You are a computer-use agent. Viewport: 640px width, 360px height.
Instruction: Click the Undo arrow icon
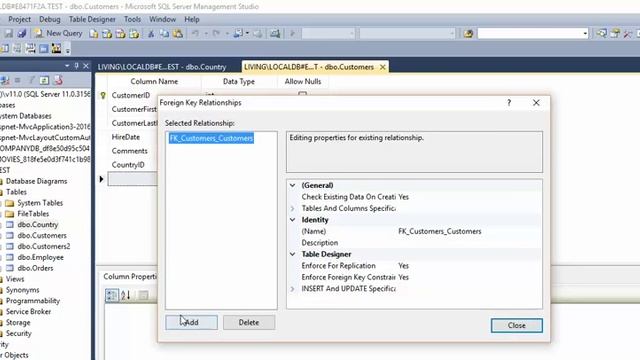pyautogui.click(x=196, y=33)
